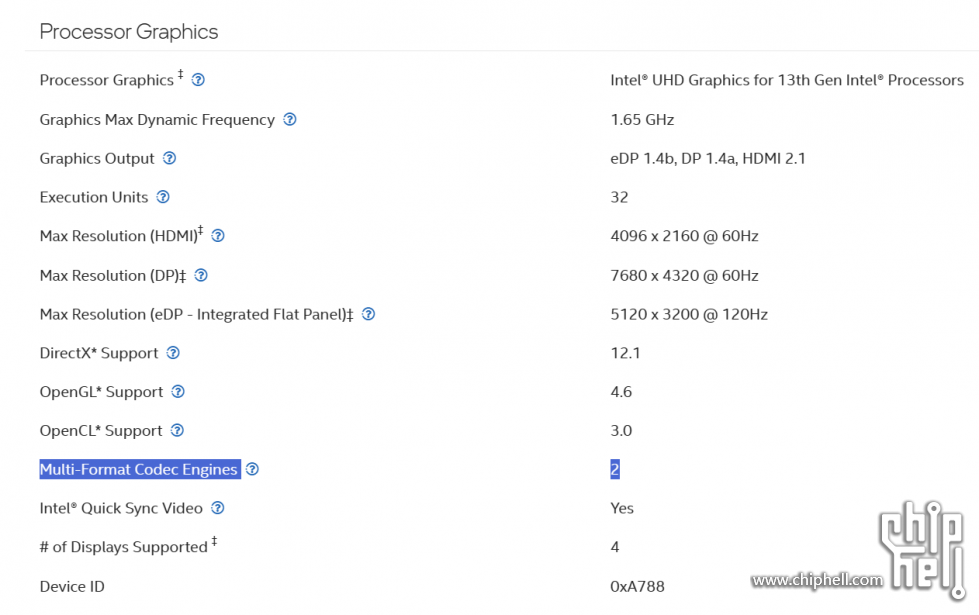The width and height of the screenshot is (979, 615).
Task: Click info icon next to Max Resolution (DP)
Action: click(201, 275)
